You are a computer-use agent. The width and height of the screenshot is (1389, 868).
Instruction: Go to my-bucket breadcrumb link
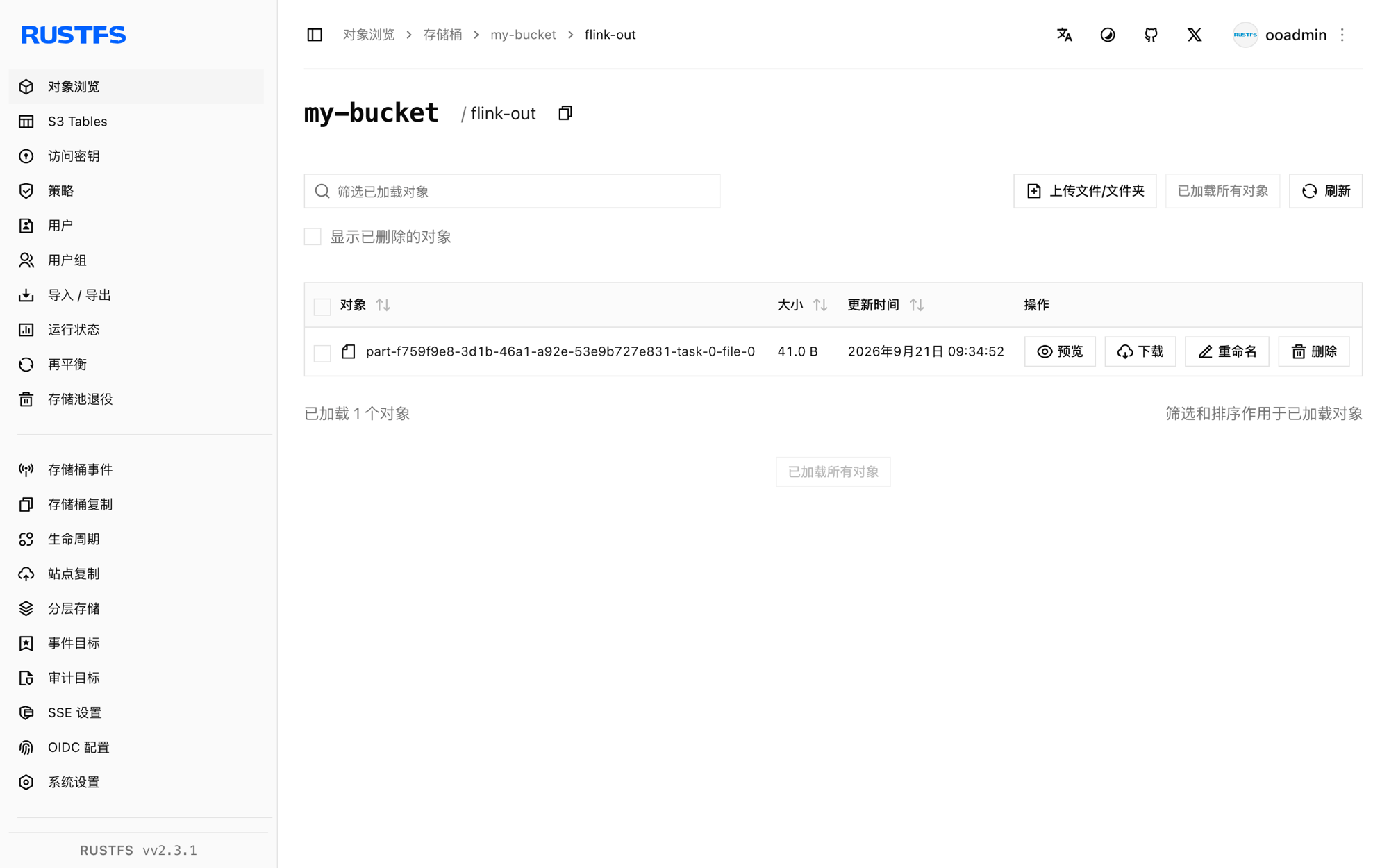pyautogui.click(x=523, y=35)
